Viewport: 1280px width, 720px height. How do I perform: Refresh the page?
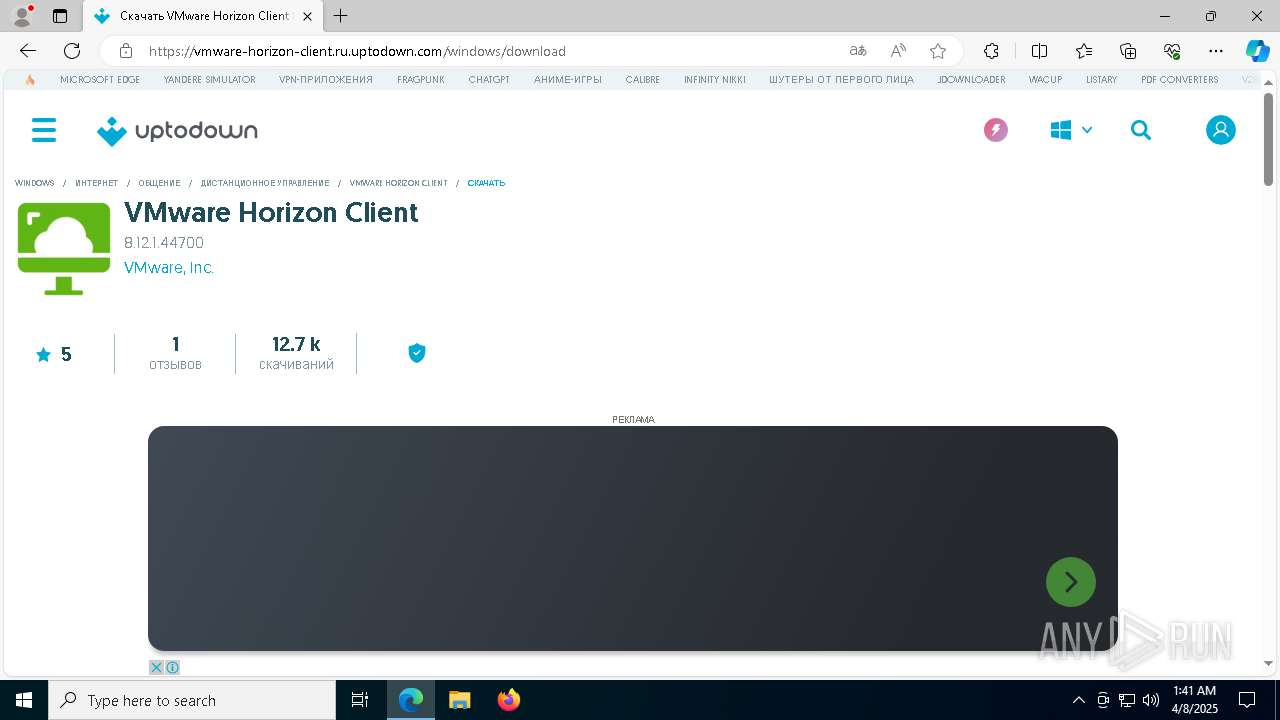point(72,51)
